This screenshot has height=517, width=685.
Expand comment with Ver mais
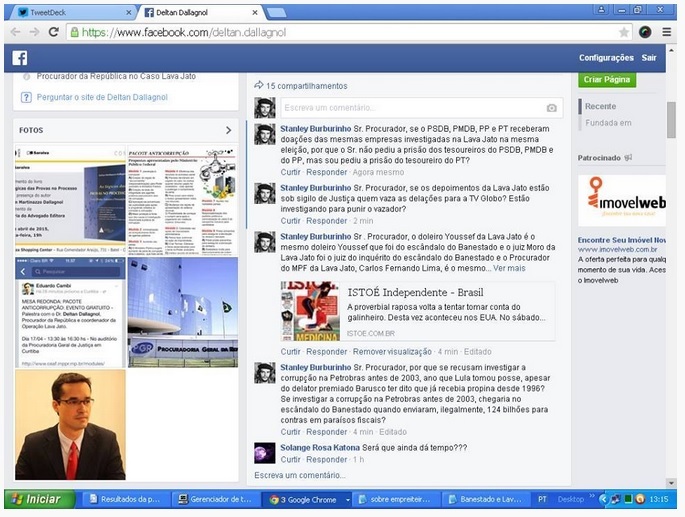click(508, 268)
